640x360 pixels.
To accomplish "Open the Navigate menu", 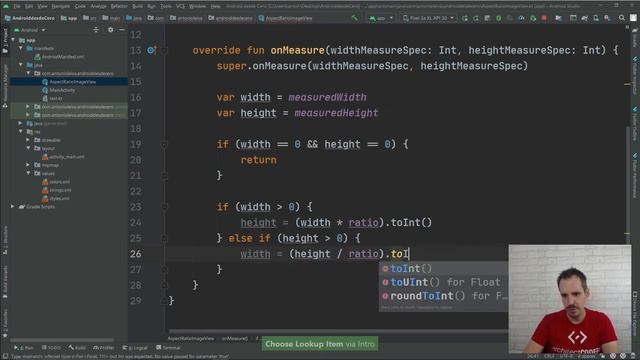I will click(x=60, y=6).
